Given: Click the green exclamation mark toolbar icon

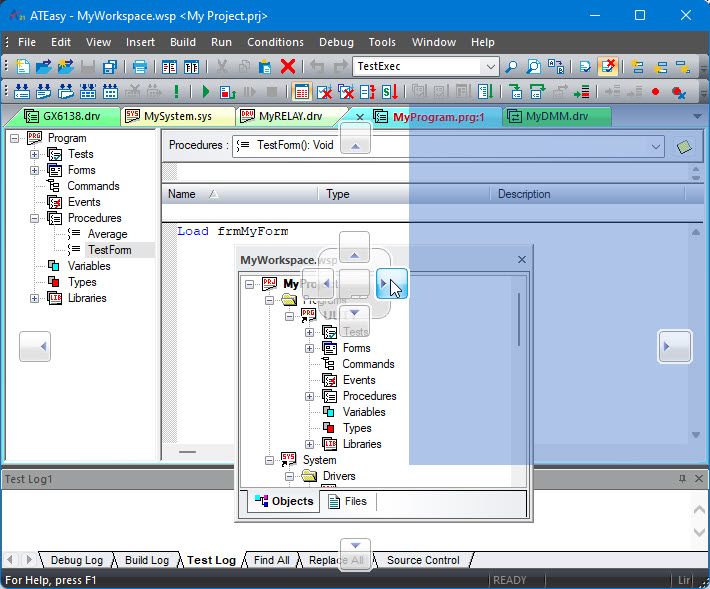Looking at the screenshot, I should 177,92.
